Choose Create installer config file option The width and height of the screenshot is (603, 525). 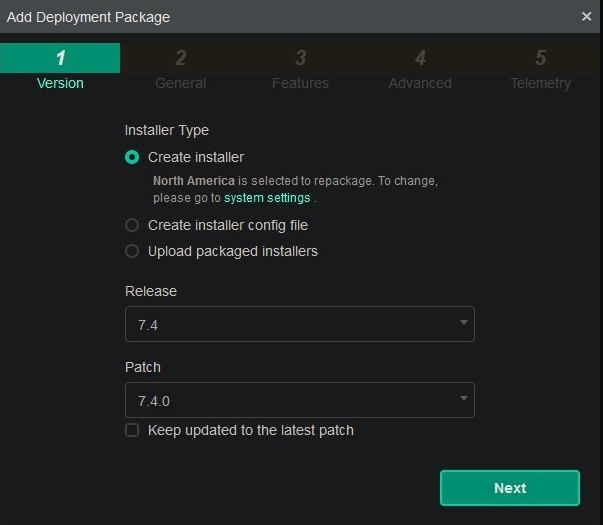(132, 225)
